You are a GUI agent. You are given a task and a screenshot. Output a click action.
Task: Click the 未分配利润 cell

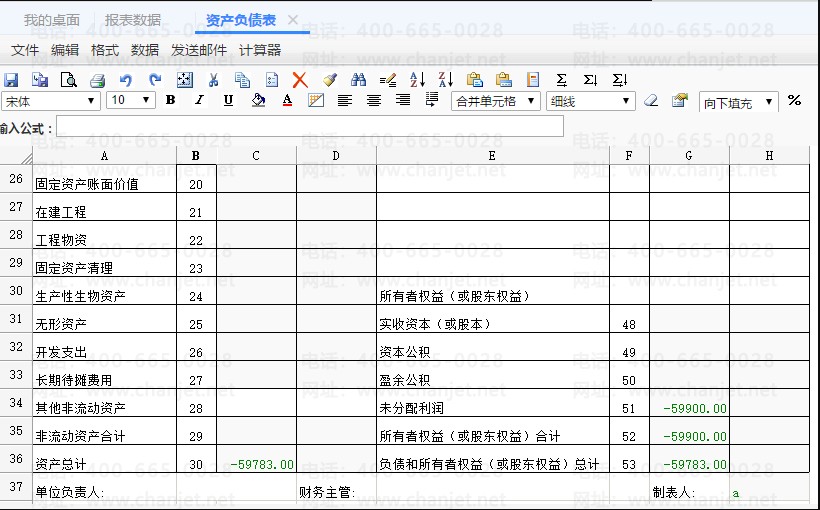[493, 403]
